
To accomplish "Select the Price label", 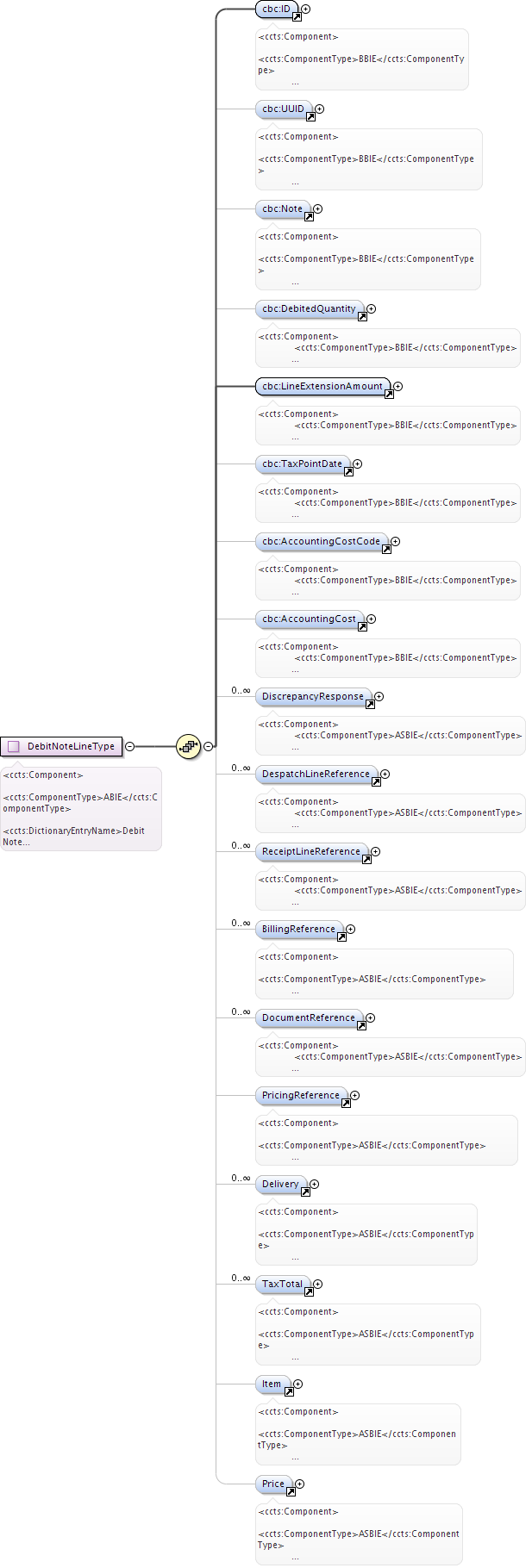I will 273,1484.
